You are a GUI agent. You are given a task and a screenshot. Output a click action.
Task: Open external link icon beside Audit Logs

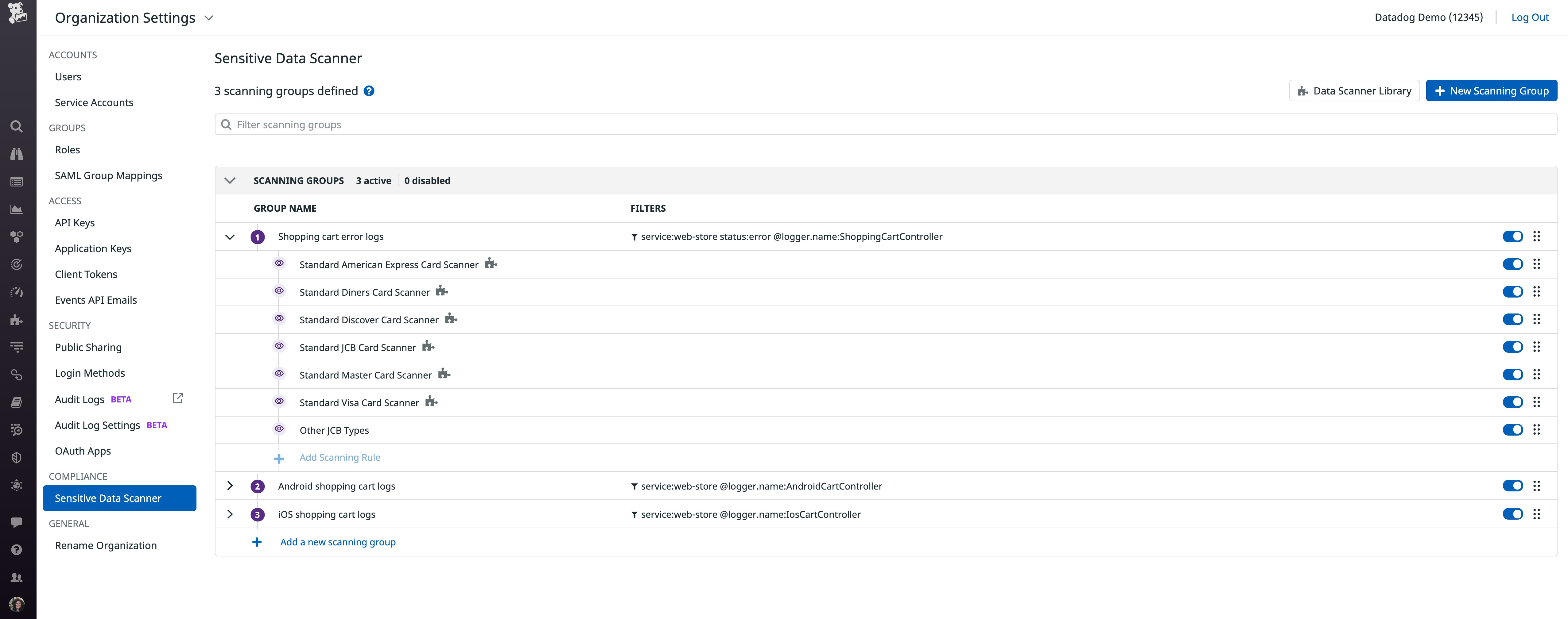click(178, 398)
